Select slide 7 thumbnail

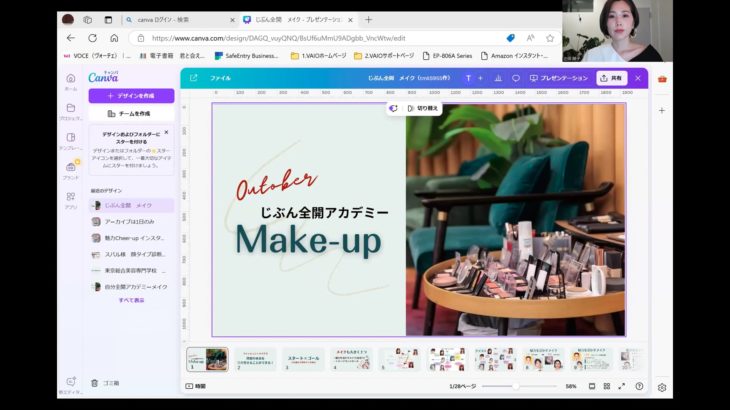(x=495, y=359)
